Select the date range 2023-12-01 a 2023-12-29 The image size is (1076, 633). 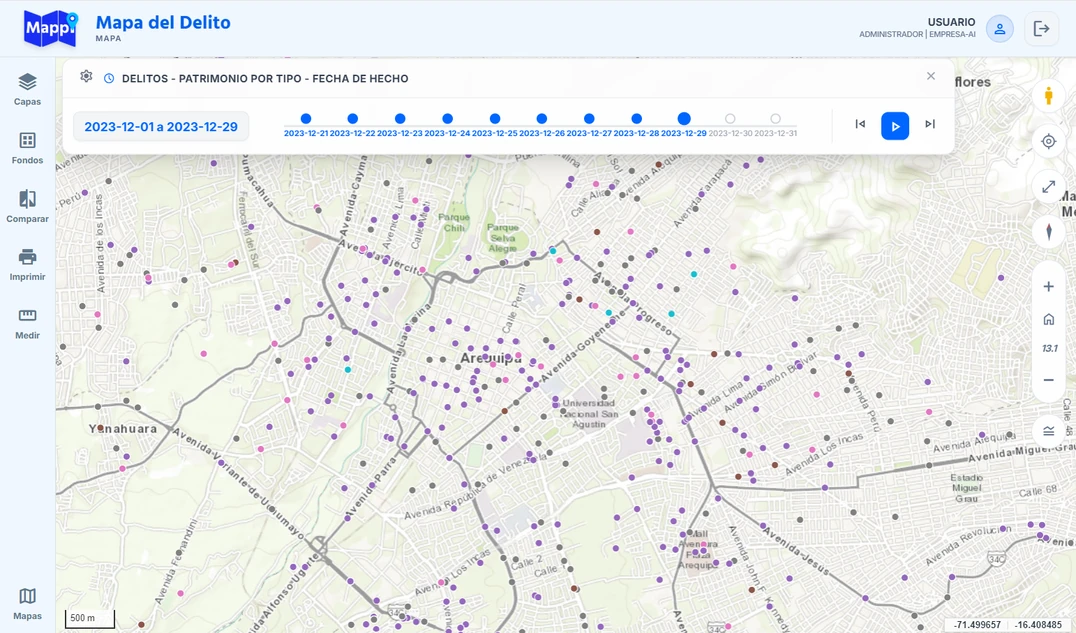pos(161,127)
